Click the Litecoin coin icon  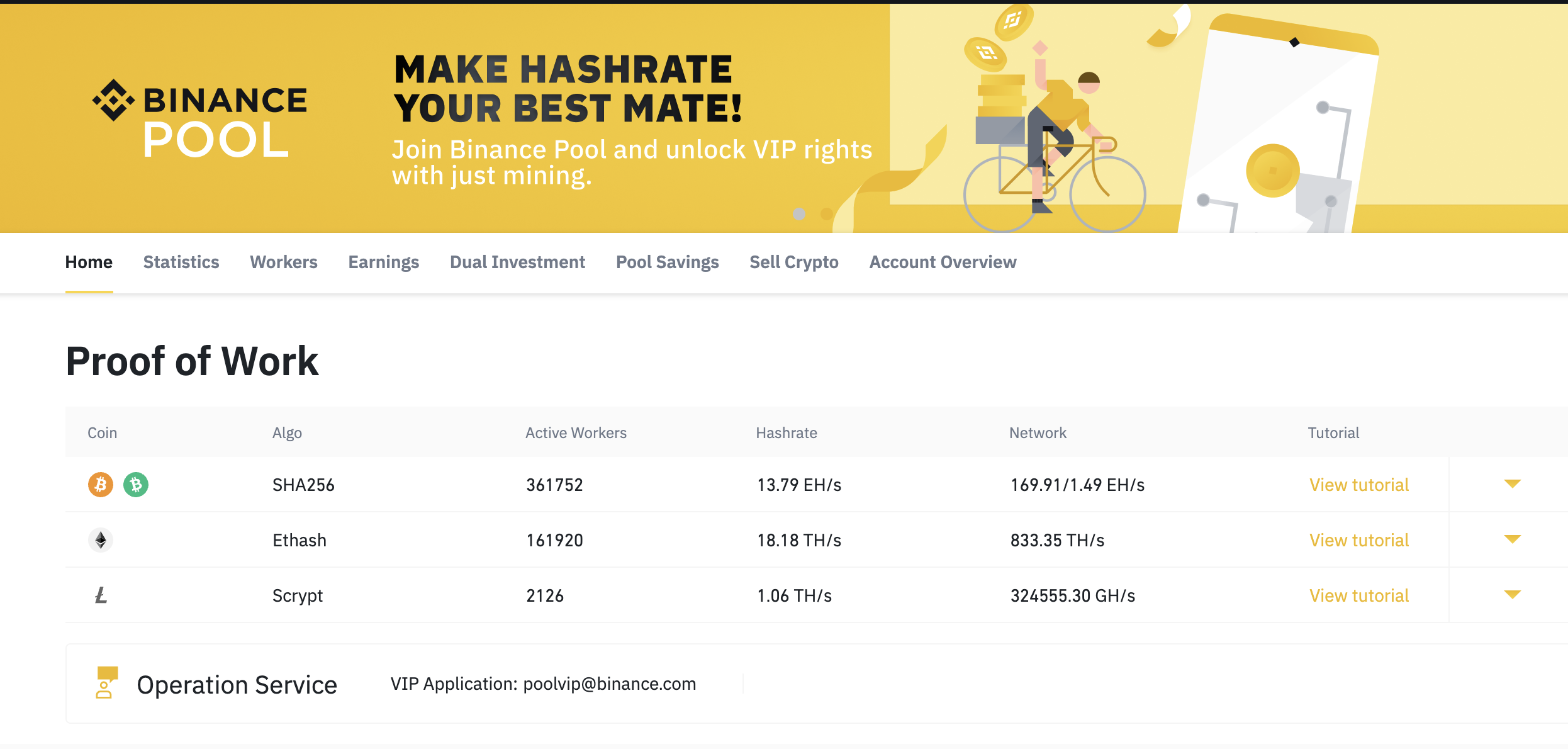coord(101,595)
